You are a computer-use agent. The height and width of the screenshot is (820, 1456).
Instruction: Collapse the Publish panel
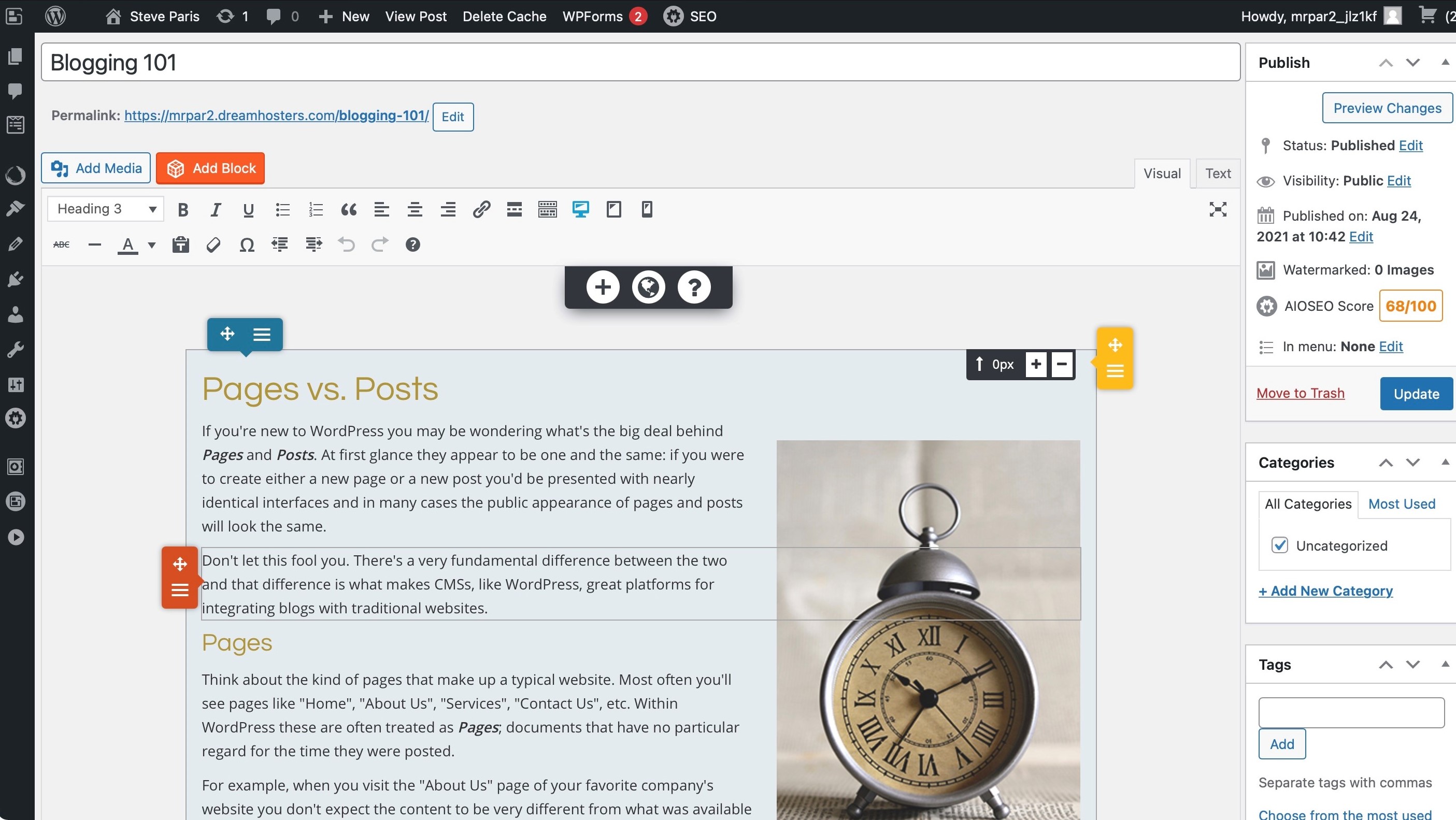coord(1445,62)
